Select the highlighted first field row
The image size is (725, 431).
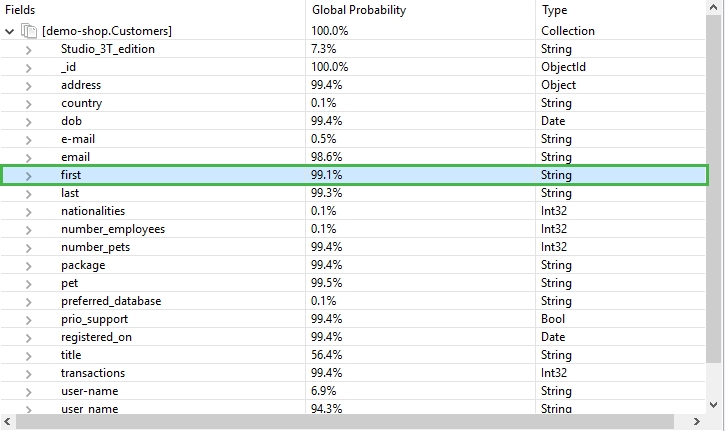(x=353, y=175)
